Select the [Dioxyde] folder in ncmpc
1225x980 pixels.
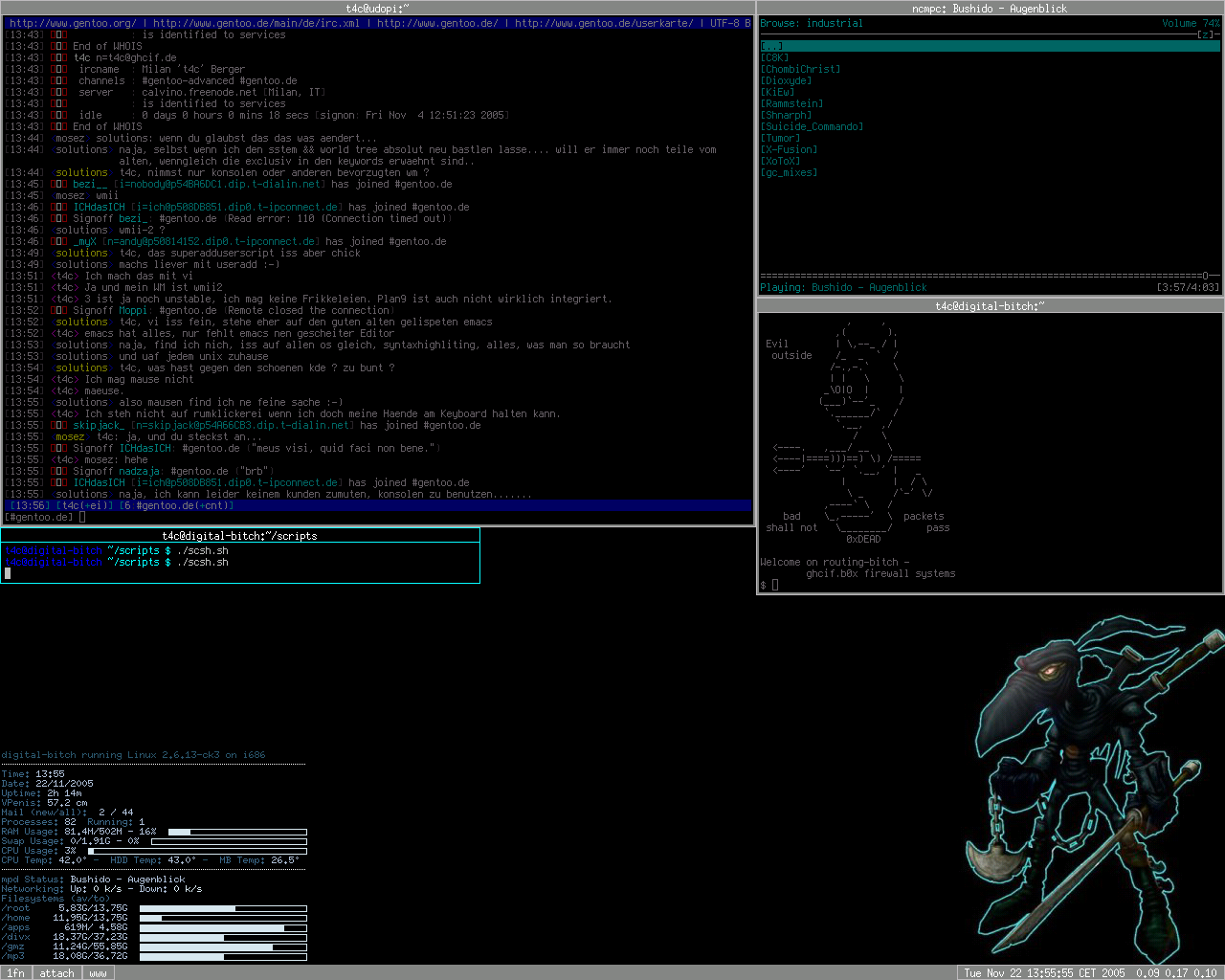[x=786, y=80]
